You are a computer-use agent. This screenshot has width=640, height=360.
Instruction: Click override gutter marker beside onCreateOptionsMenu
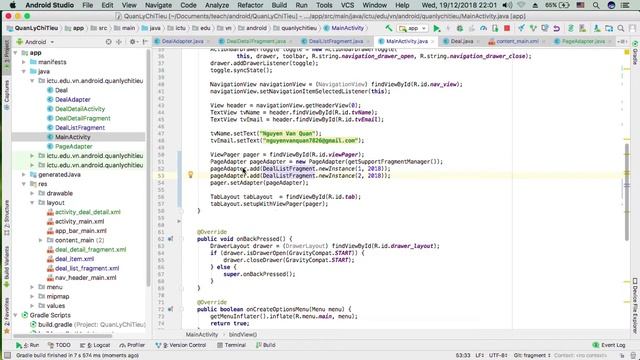pos(170,309)
